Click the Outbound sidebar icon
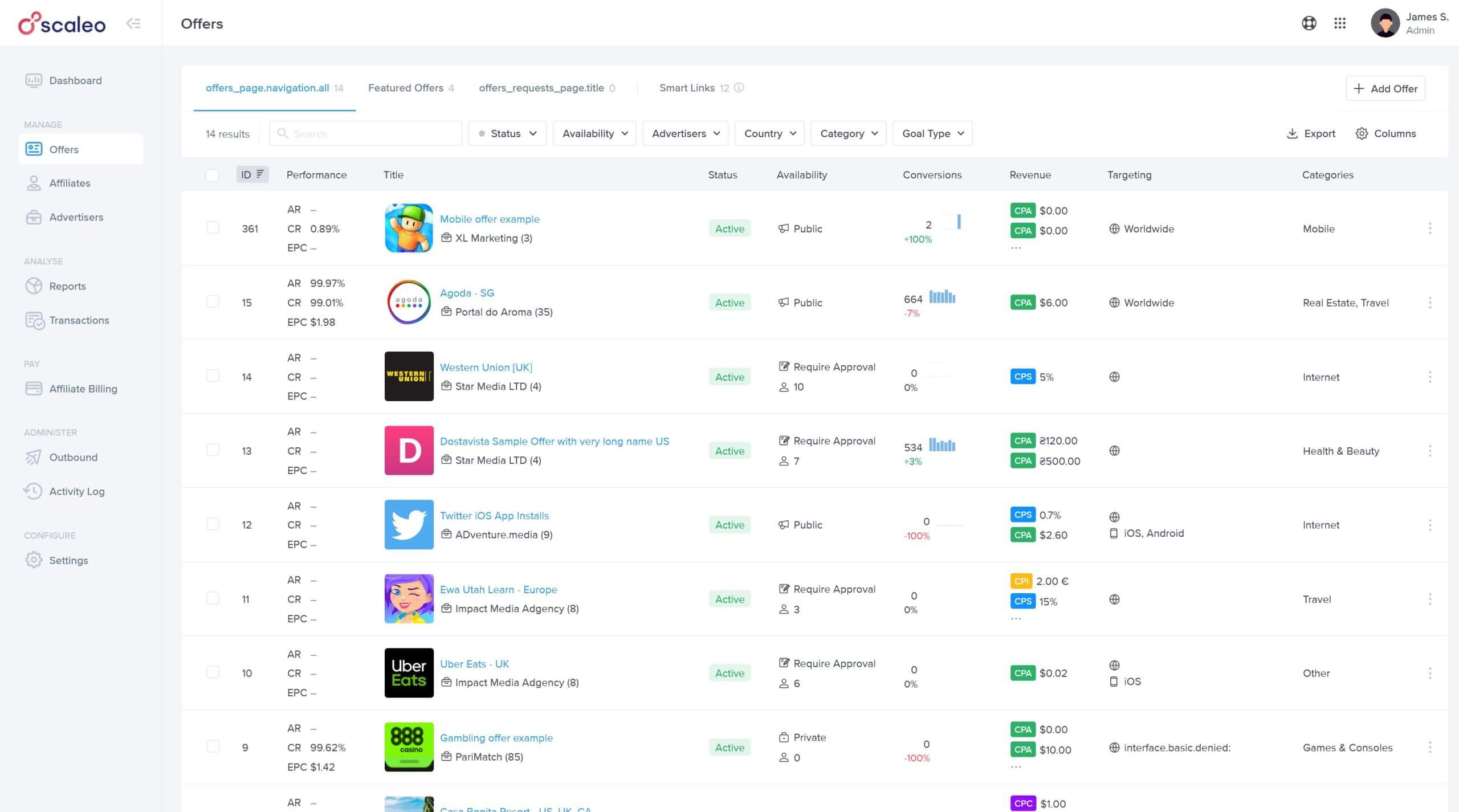Viewport: 1459px width, 812px height. click(x=33, y=457)
